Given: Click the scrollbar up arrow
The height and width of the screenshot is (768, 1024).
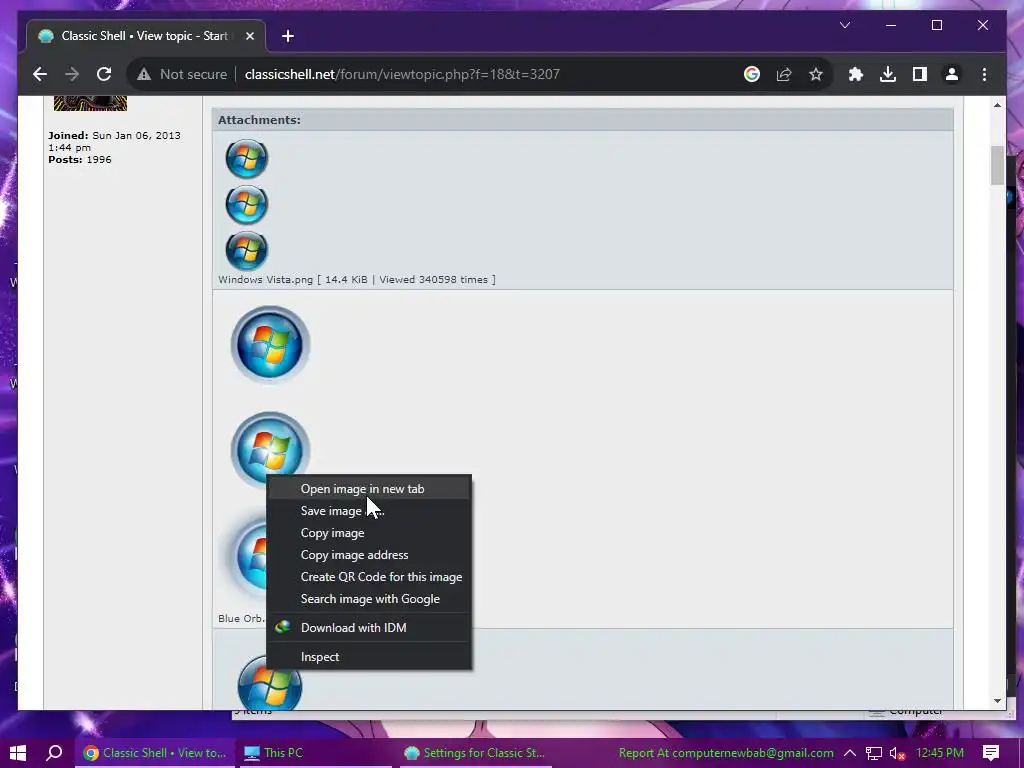Looking at the screenshot, I should pos(997,105).
